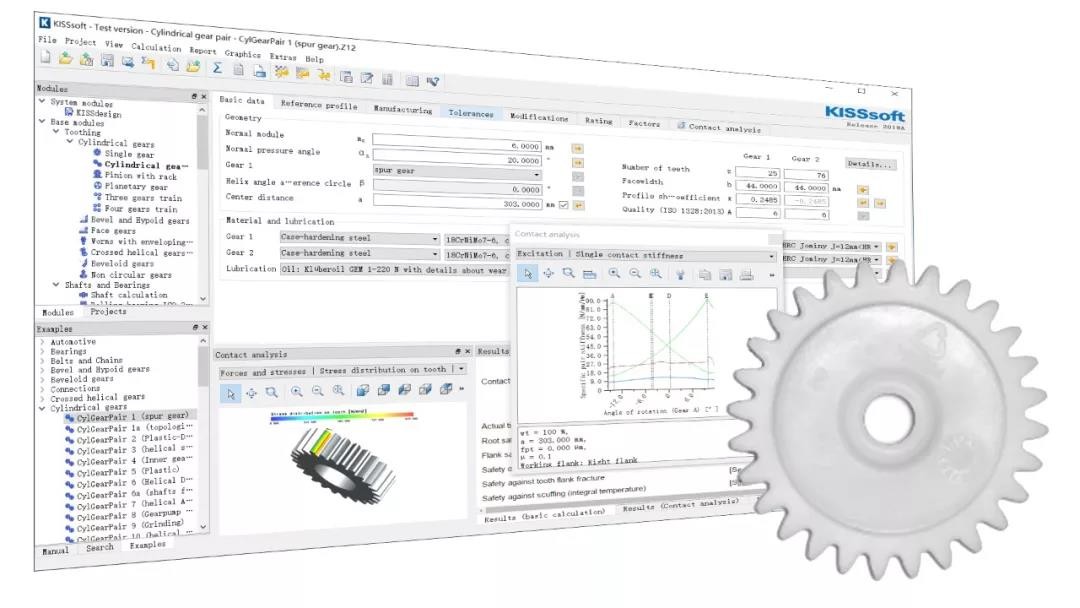Choose the pan tool above the stiffness graph
The width and height of the screenshot is (1080, 608).
pos(548,273)
